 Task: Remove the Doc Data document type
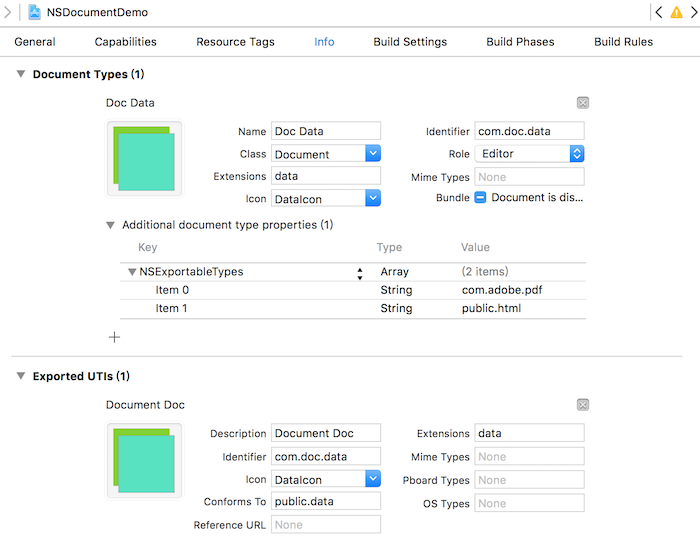point(583,103)
